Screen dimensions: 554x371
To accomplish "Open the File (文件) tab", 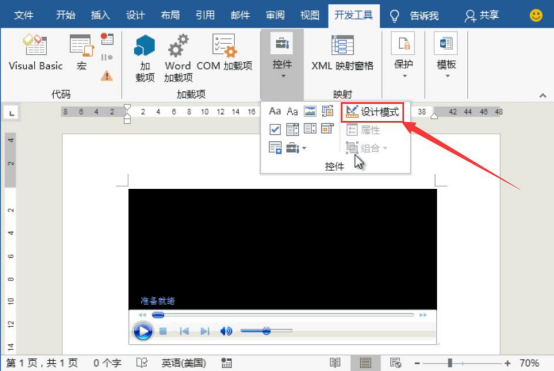I will [24, 15].
